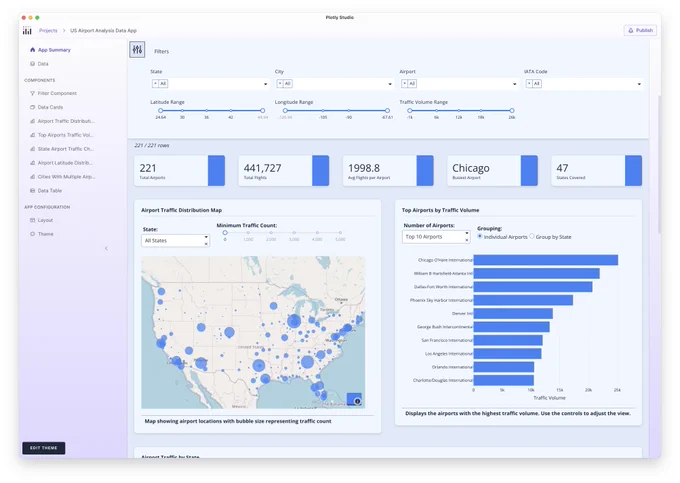Collapse the sidebar with the chevron arrow

[x=106, y=248]
